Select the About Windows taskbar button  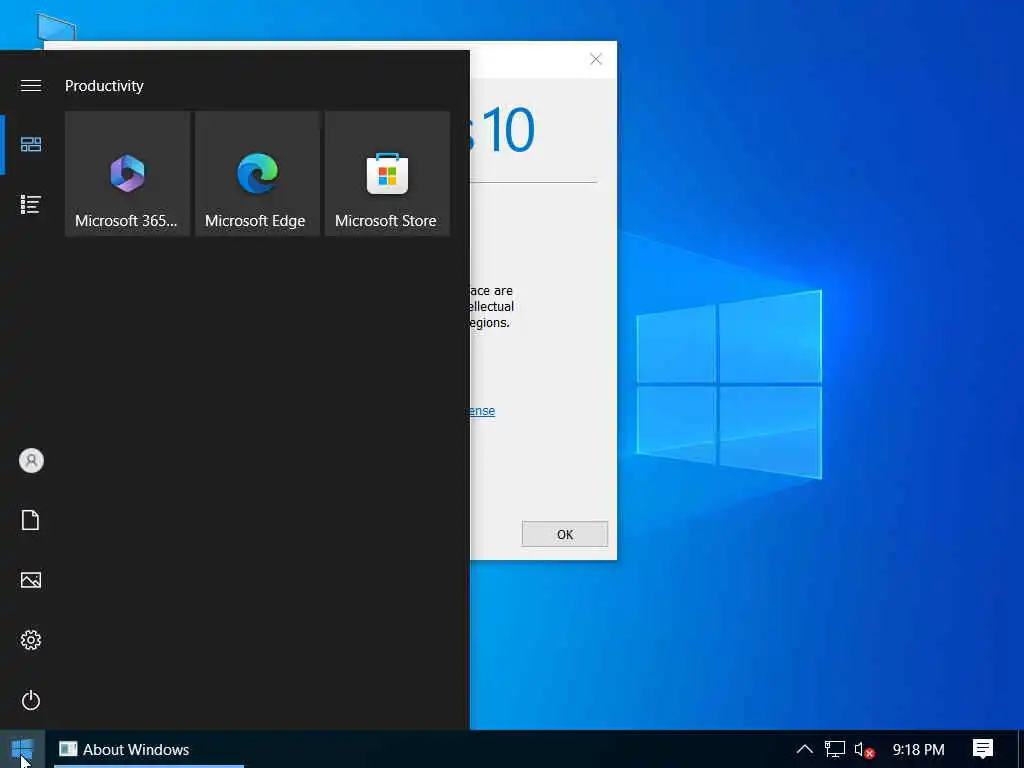[x=149, y=749]
